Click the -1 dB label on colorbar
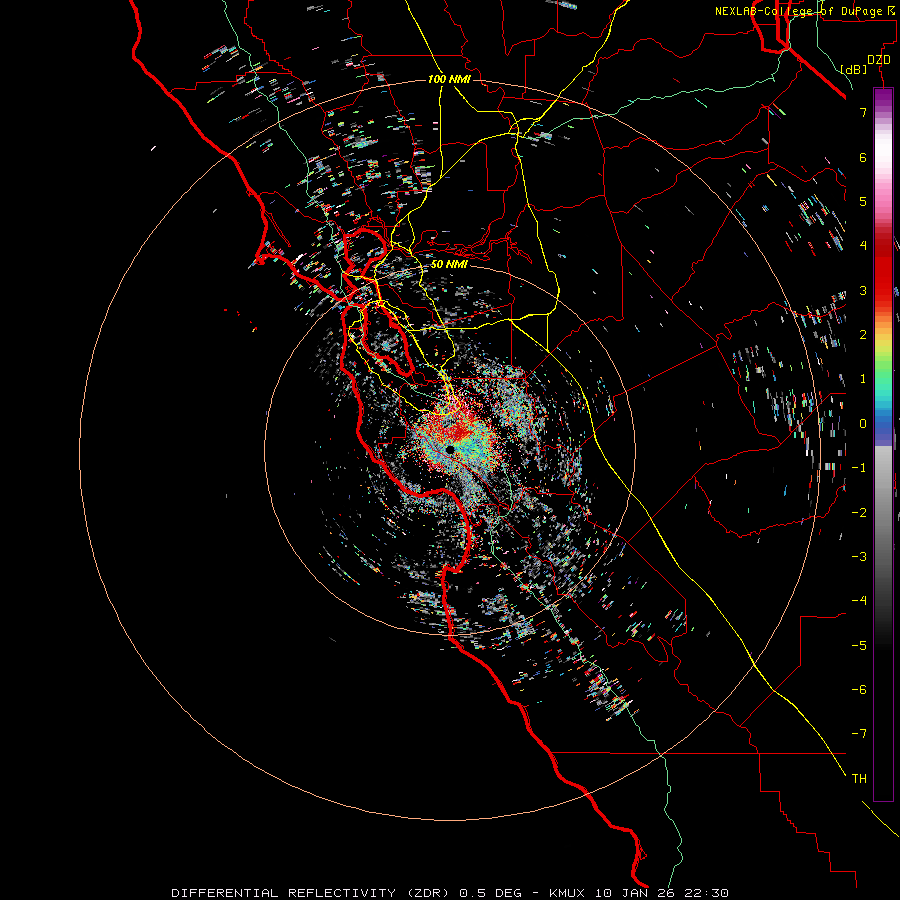Screen dimensions: 900x900 (859, 468)
